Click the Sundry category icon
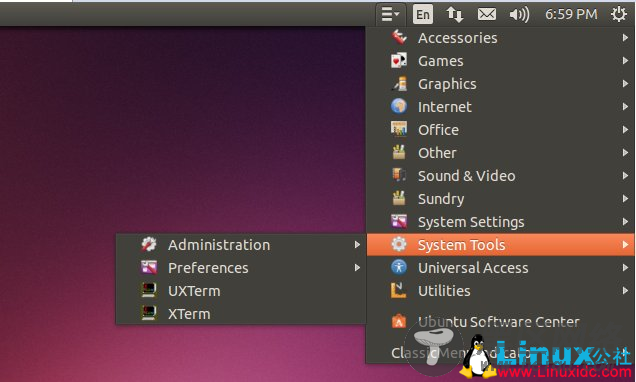Viewport: 636px width, 382px height. [x=399, y=199]
